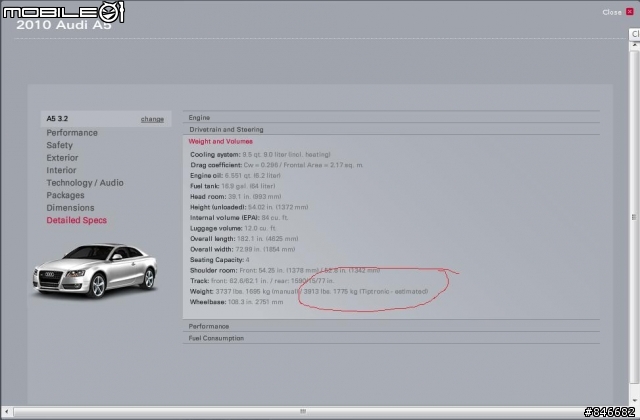Viewport: 640px width, 420px height.
Task: Click the Cooling system spec row
Action: click(x=260, y=155)
